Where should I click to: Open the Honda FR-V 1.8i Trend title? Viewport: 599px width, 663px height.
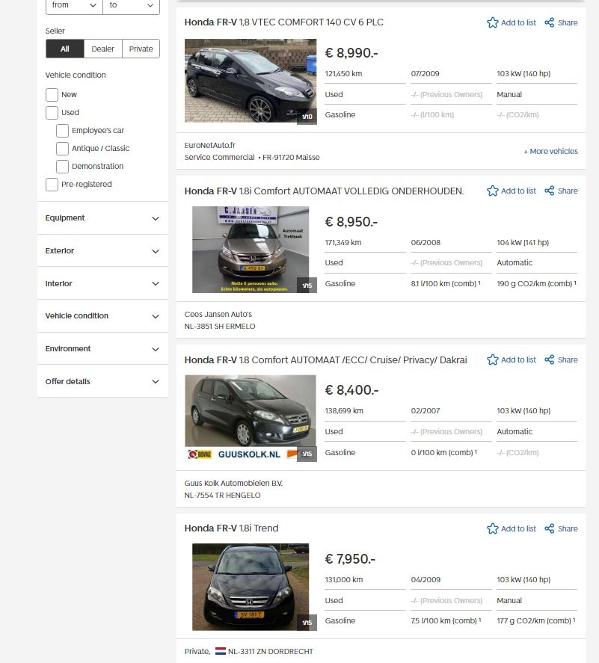pos(231,528)
